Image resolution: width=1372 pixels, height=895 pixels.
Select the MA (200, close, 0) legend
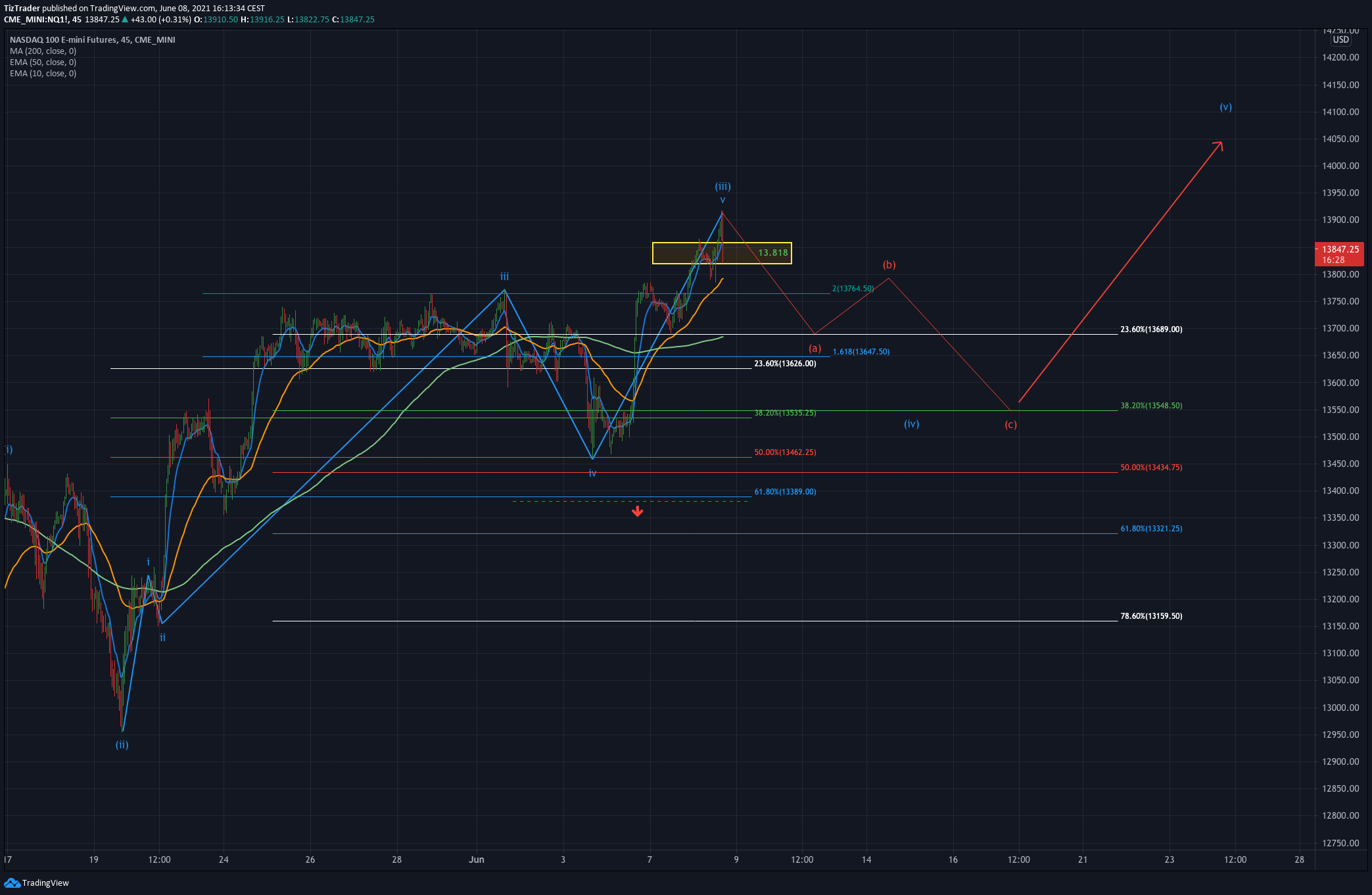pos(43,51)
